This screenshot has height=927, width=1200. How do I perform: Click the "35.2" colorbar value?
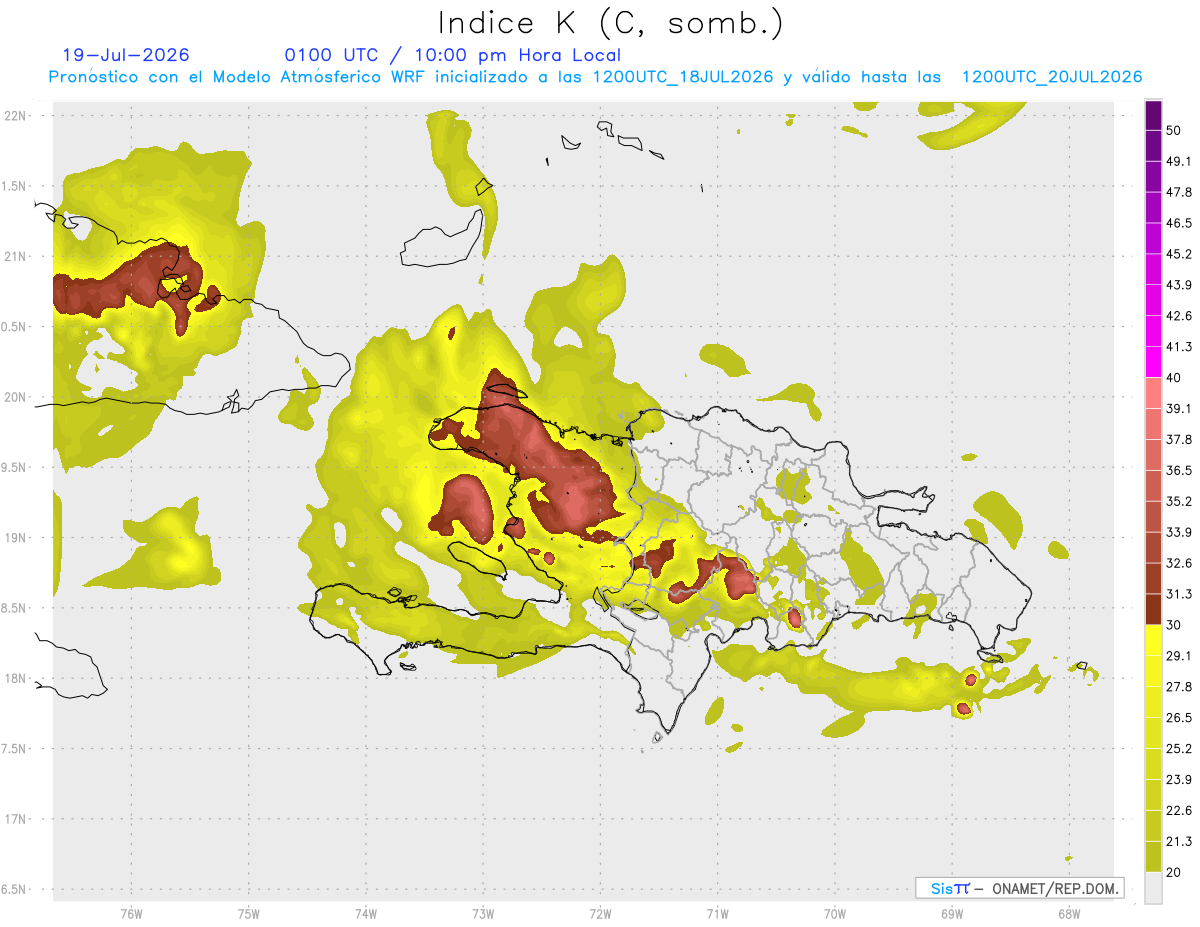pos(1179,501)
